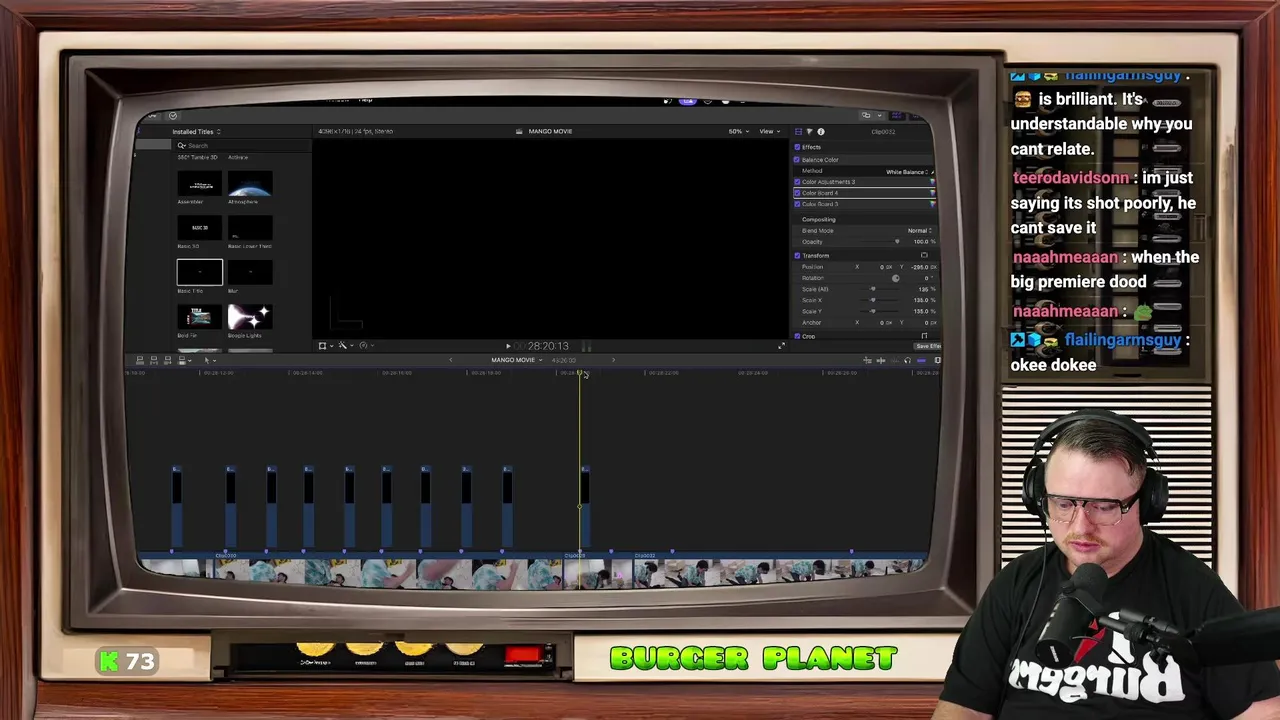Open the 50% viewer zoom dropdown

click(x=738, y=131)
